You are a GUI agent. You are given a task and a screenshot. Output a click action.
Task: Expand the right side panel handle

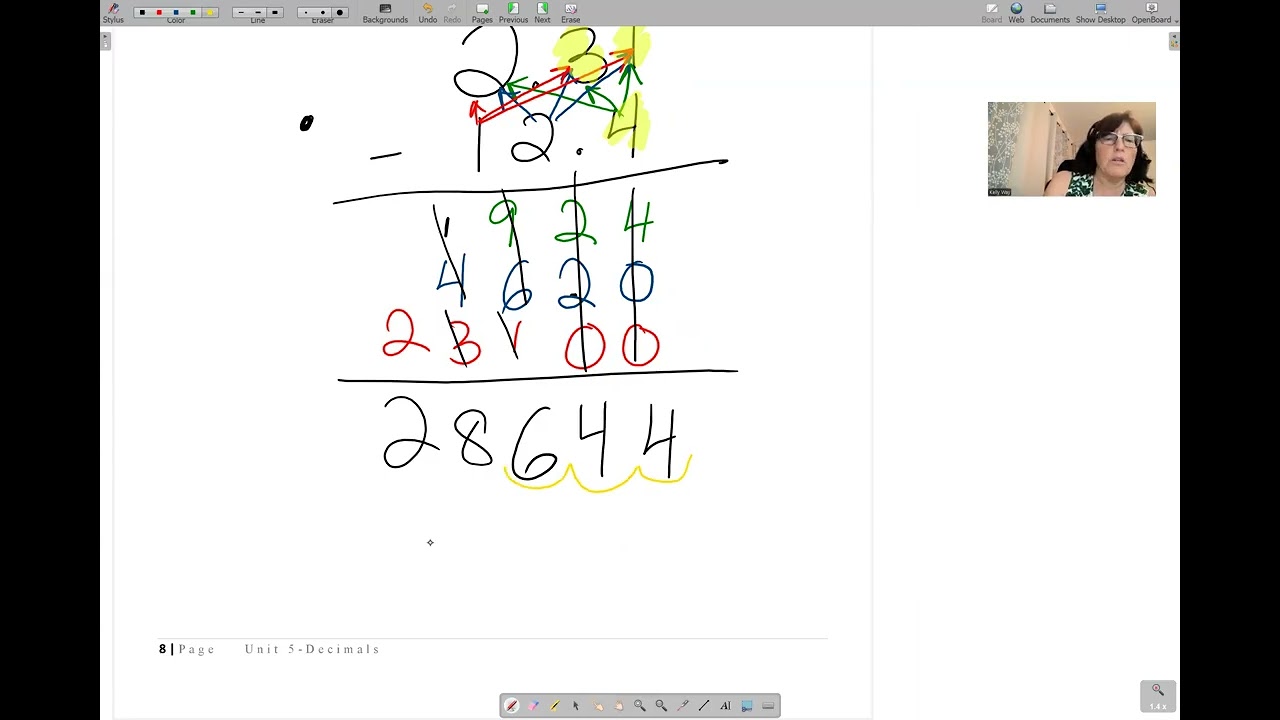pos(1174,40)
